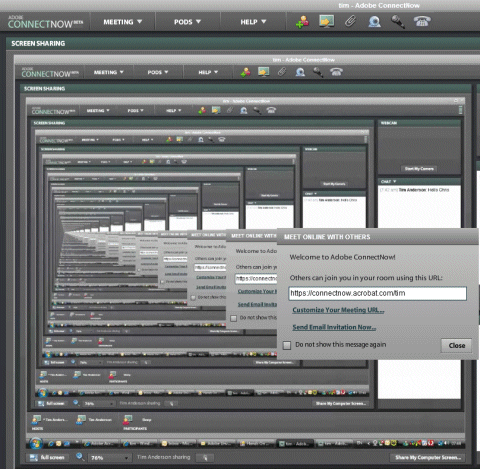The width and height of the screenshot is (480, 469).
Task: Click 'Send Email Invitation Now...' link in front dialog
Action: (334, 327)
